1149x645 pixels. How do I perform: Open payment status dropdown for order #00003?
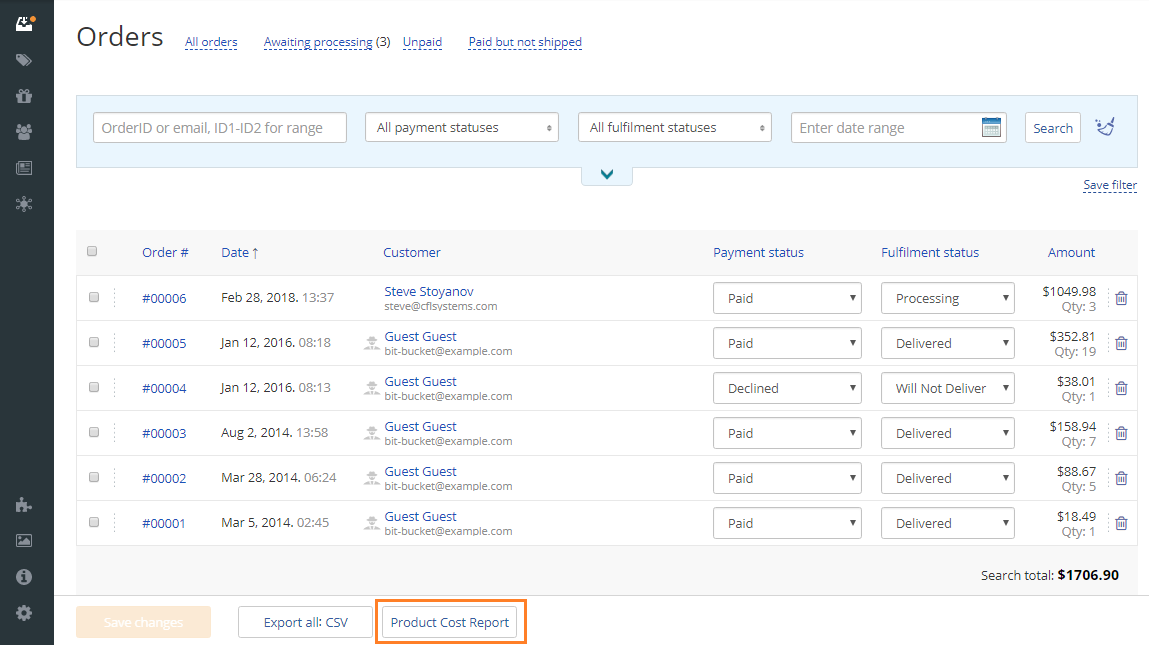pos(786,433)
